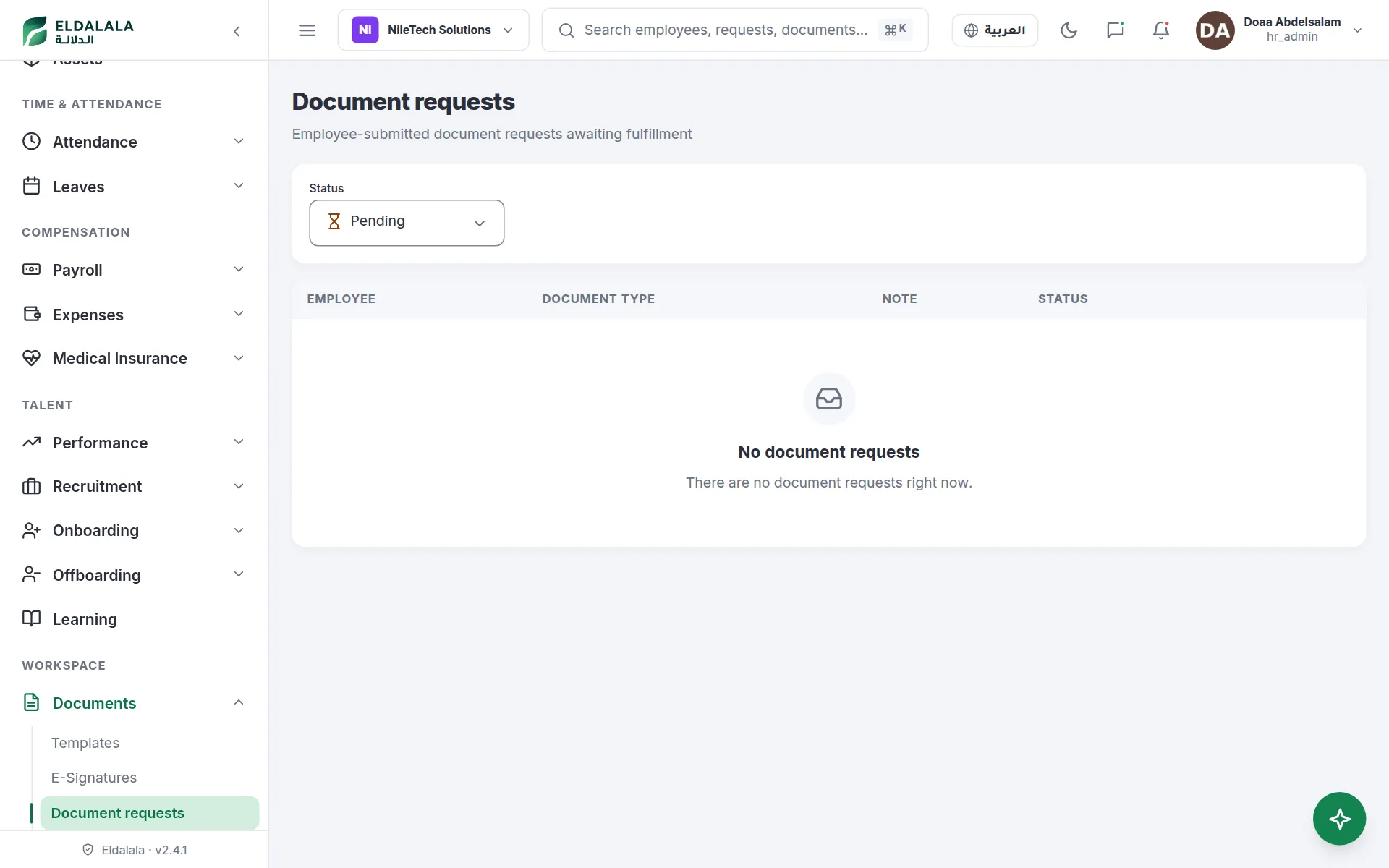Click the NOTE column header

899,299
